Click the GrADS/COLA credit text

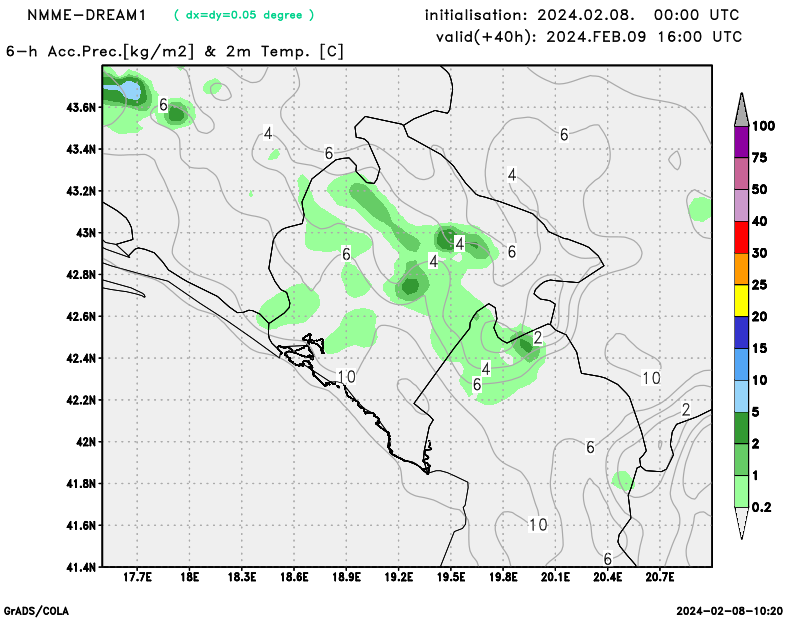36,611
